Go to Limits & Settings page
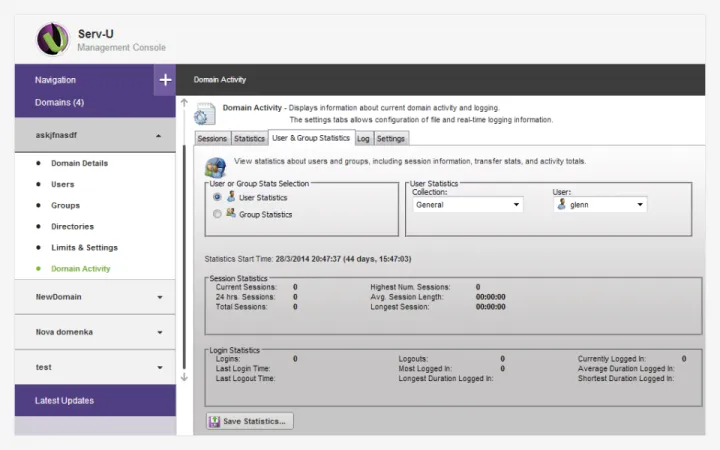The width and height of the screenshot is (720, 450). click(x=84, y=248)
